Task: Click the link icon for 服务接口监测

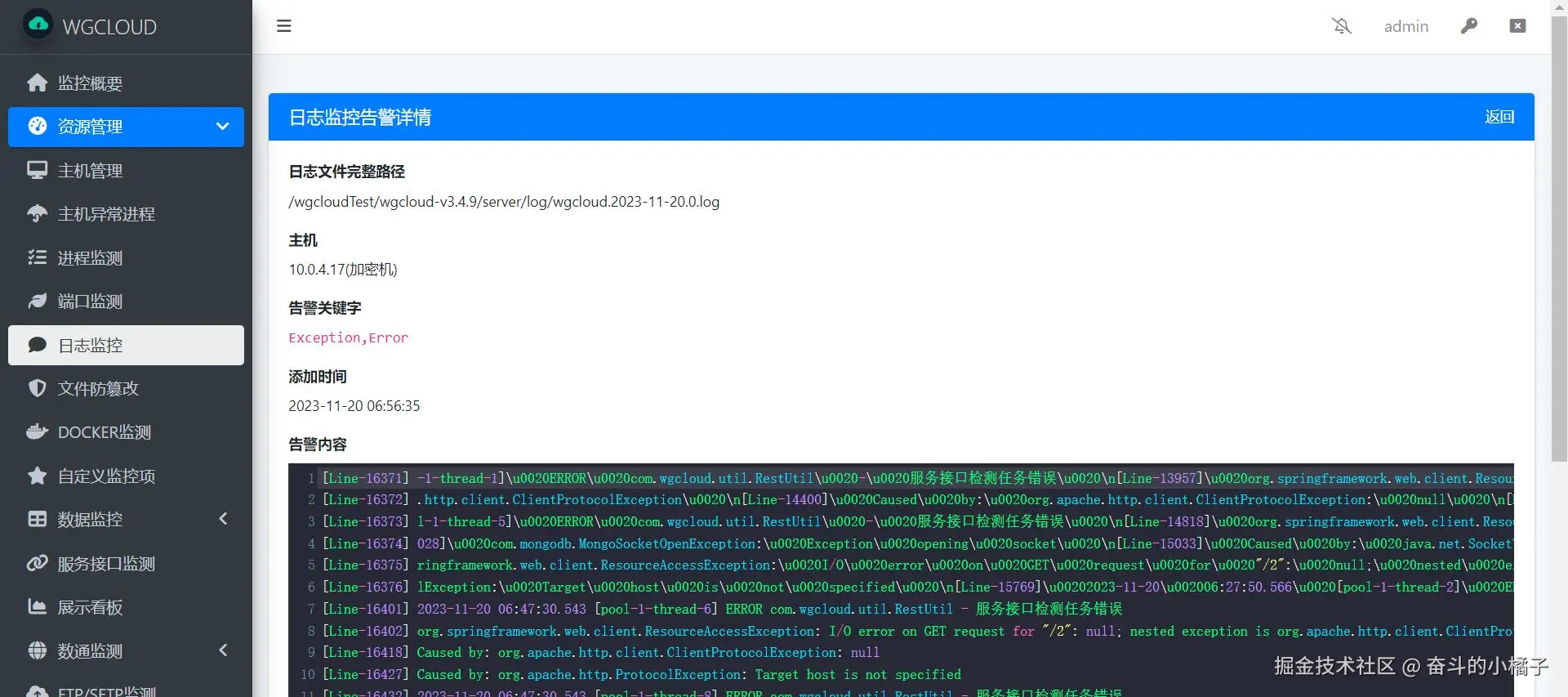Action: pos(37,563)
